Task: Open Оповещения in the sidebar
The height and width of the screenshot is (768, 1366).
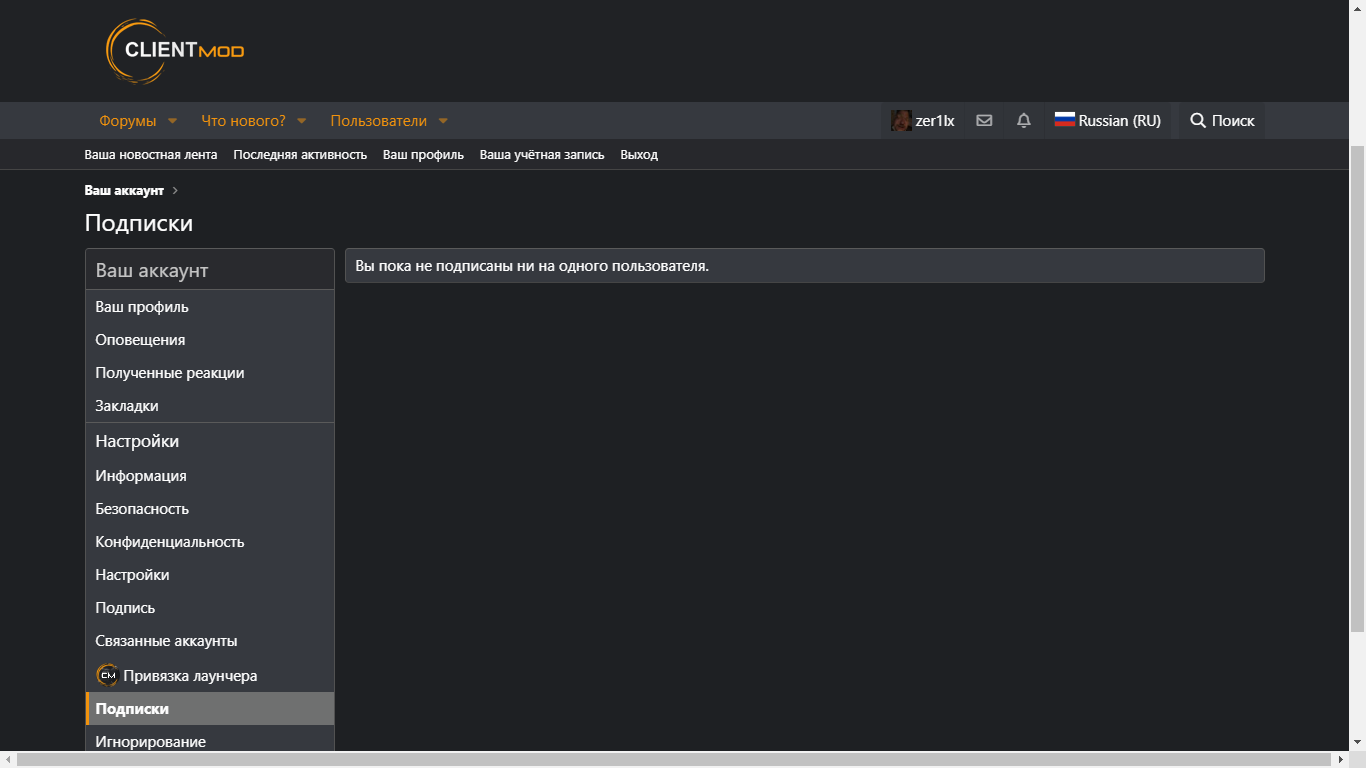Action: pyautogui.click(x=140, y=340)
